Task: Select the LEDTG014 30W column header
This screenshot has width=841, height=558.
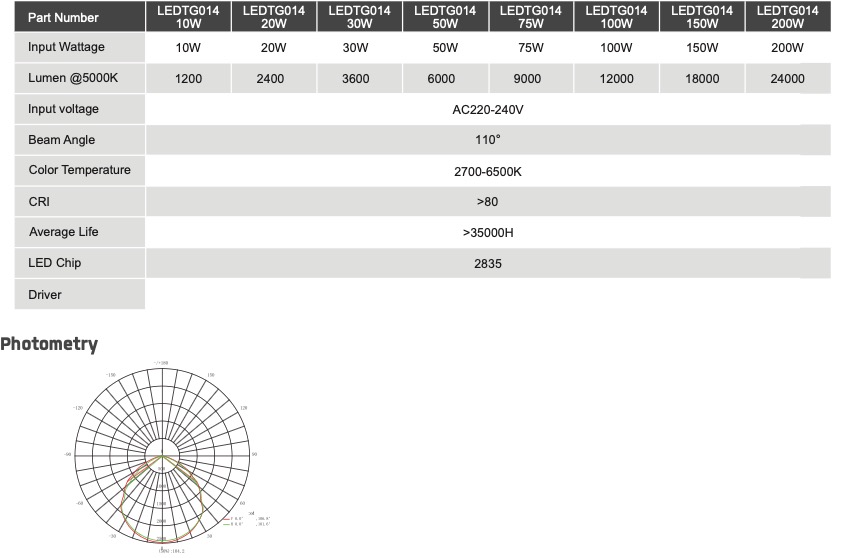Action: pos(359,17)
